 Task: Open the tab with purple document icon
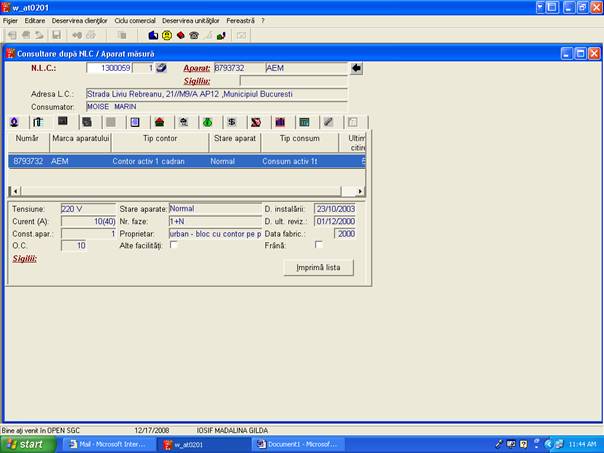click(135, 122)
